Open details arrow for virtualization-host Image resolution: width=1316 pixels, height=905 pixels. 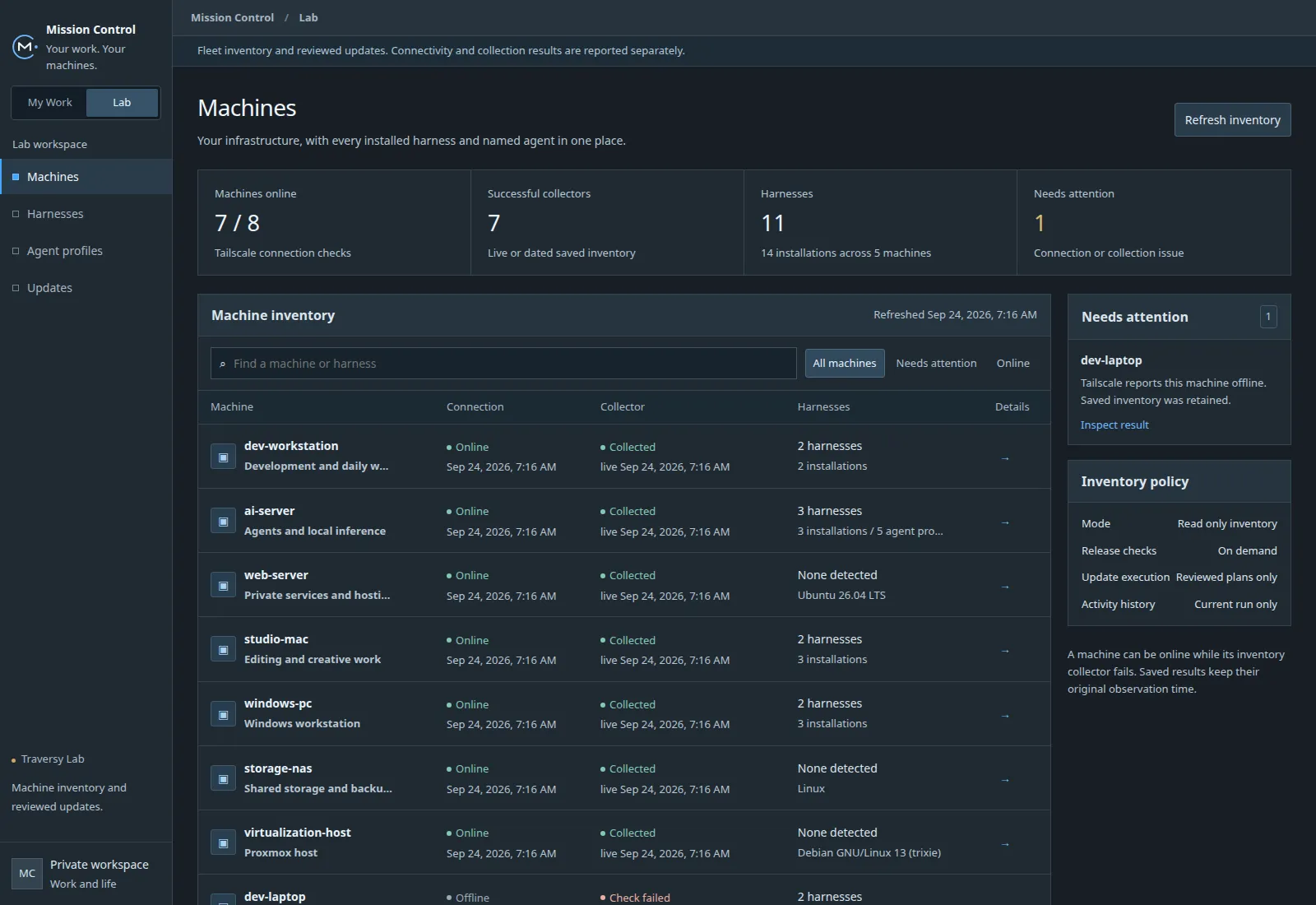click(1005, 844)
